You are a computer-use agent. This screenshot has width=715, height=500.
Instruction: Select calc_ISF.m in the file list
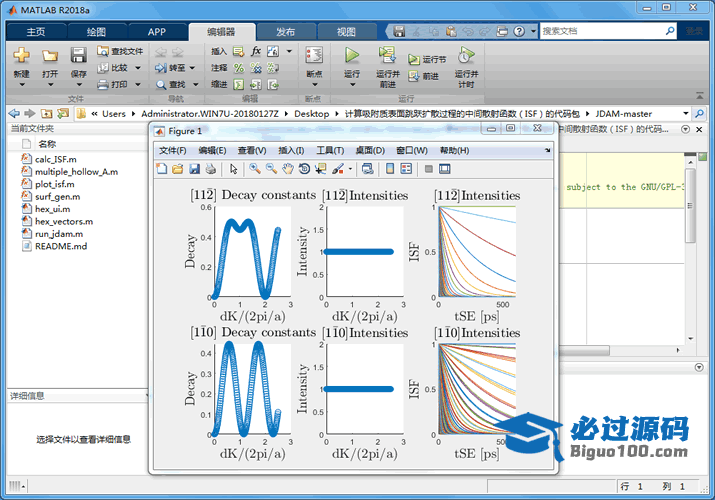coord(56,159)
